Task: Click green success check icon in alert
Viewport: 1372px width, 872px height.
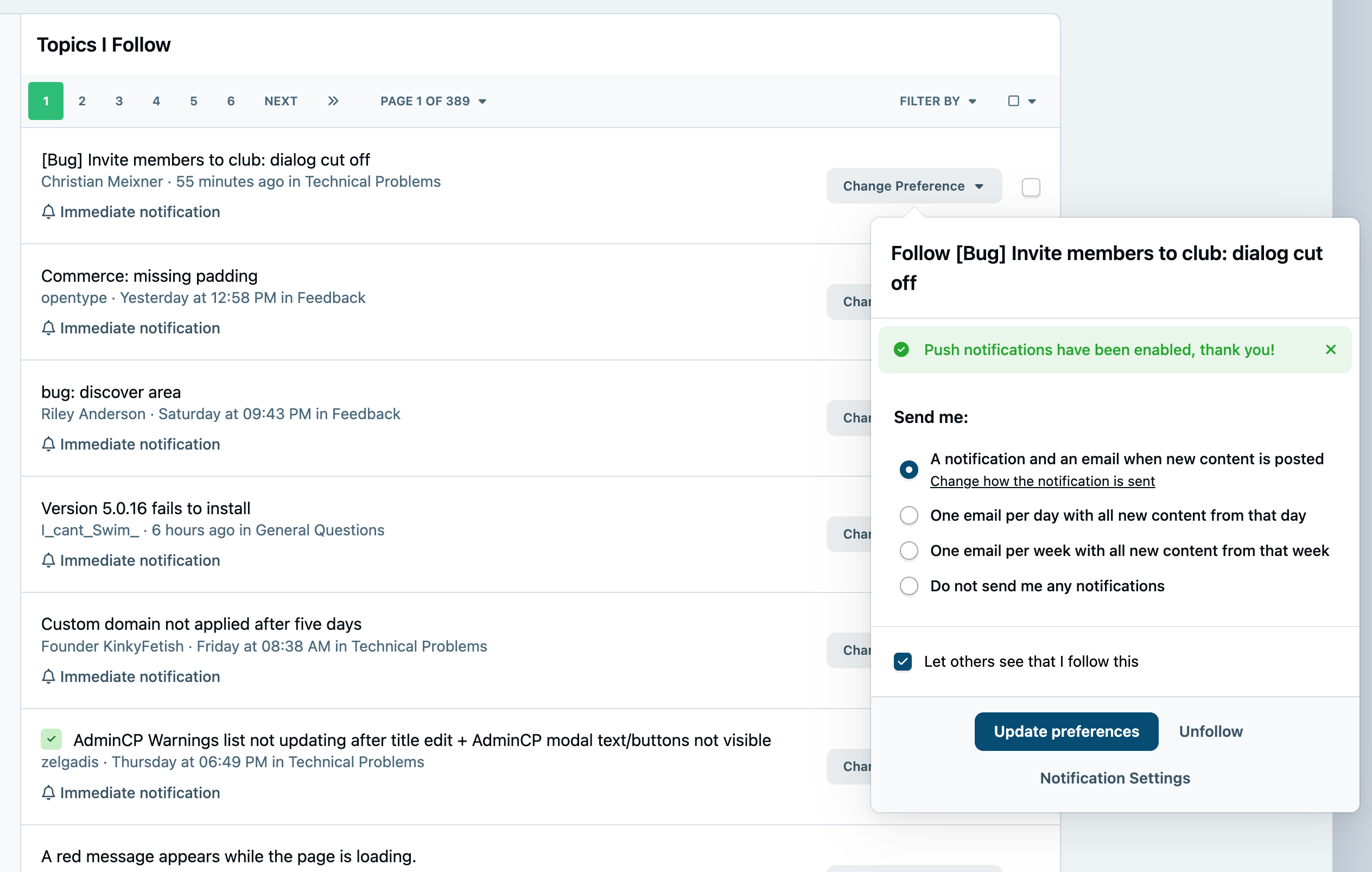Action: 901,349
